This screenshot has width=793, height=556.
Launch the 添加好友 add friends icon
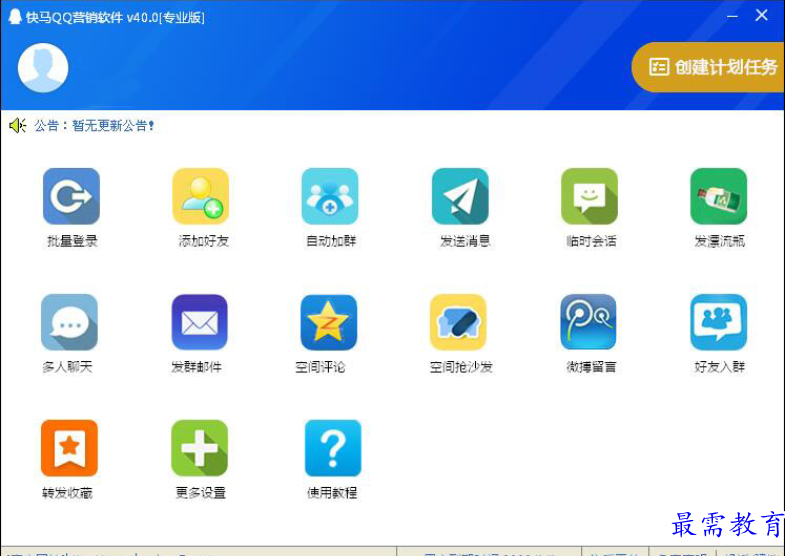(x=201, y=196)
